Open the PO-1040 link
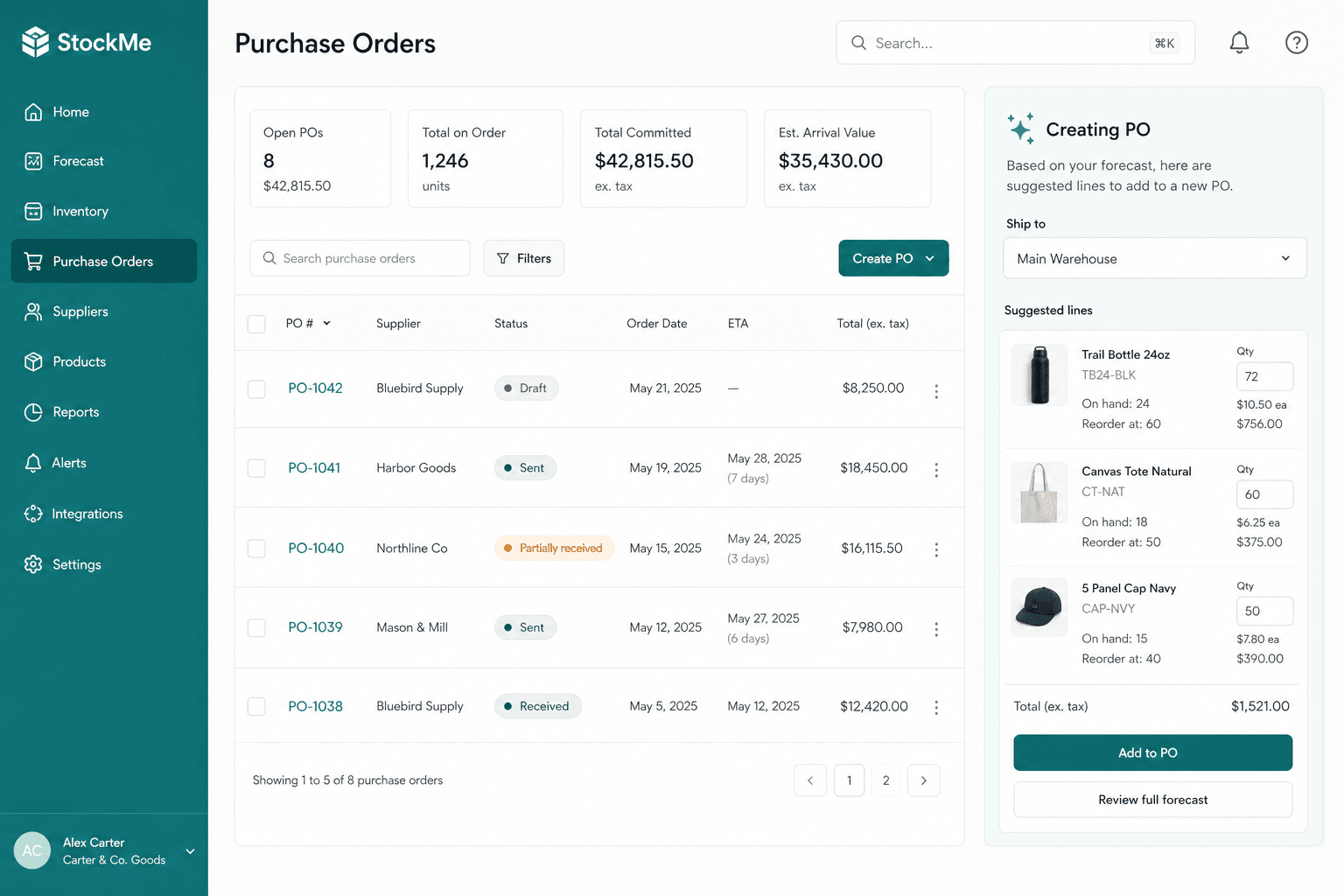The image size is (1344, 896). 316,548
